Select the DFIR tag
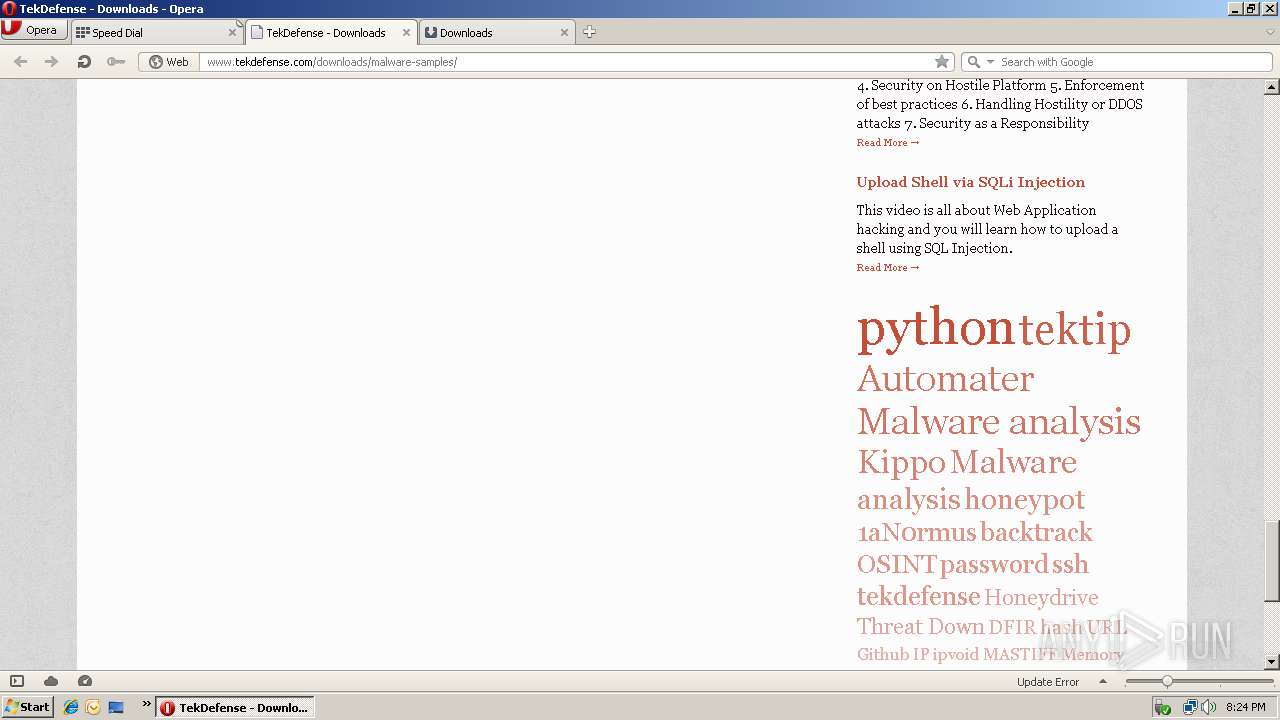Image resolution: width=1280 pixels, height=720 pixels. tap(1012, 628)
